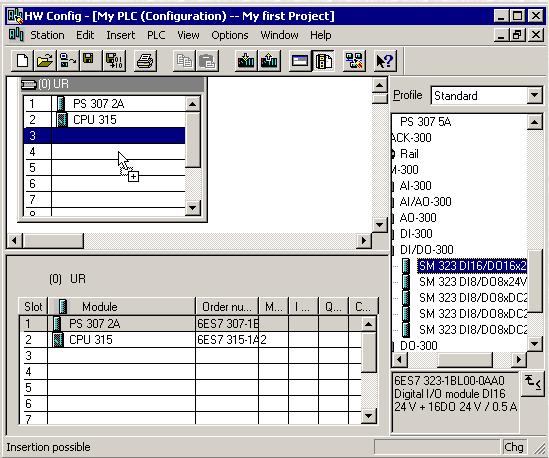Select the DO-300 catalog folder
549x458 pixels.
(x=419, y=346)
